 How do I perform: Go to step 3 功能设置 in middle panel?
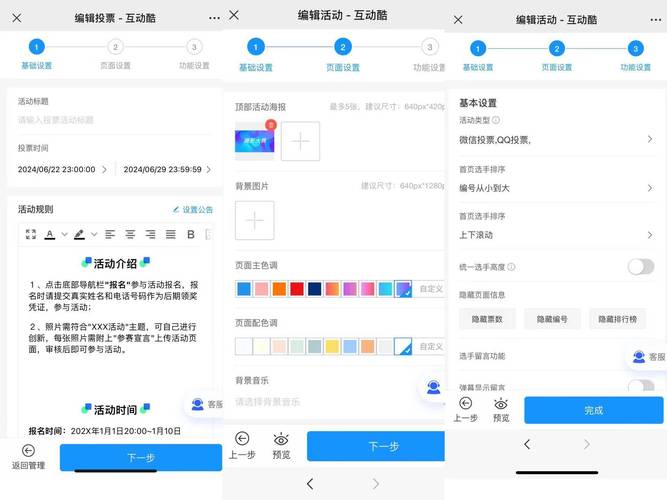430,47
